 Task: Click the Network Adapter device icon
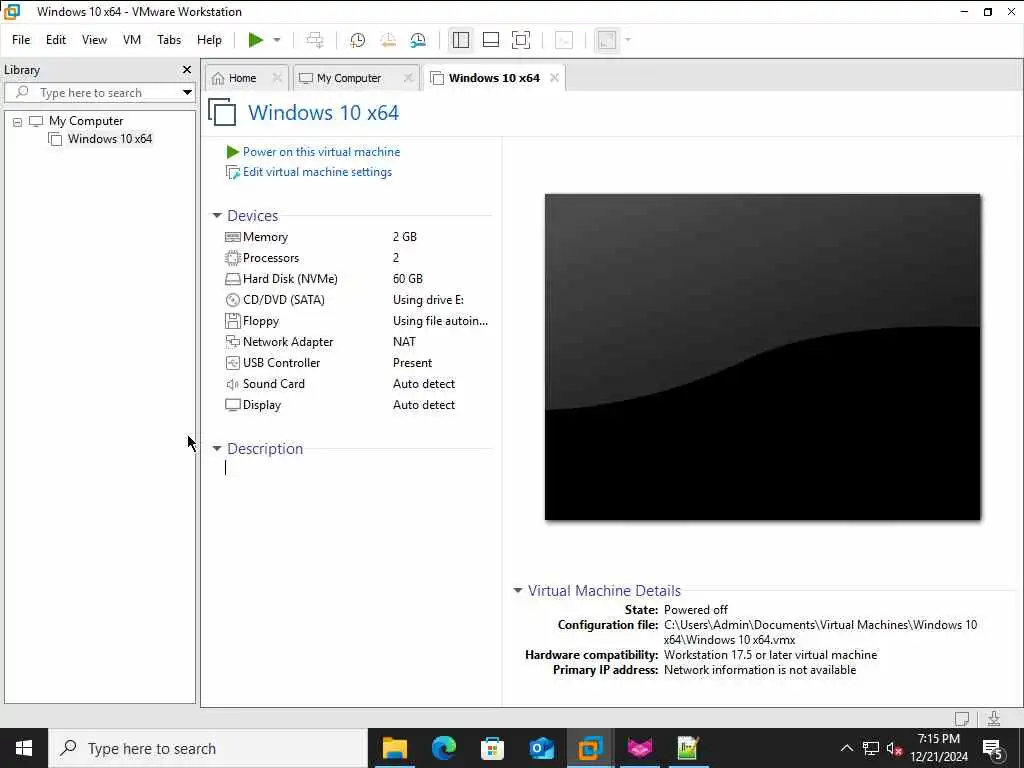coord(232,342)
